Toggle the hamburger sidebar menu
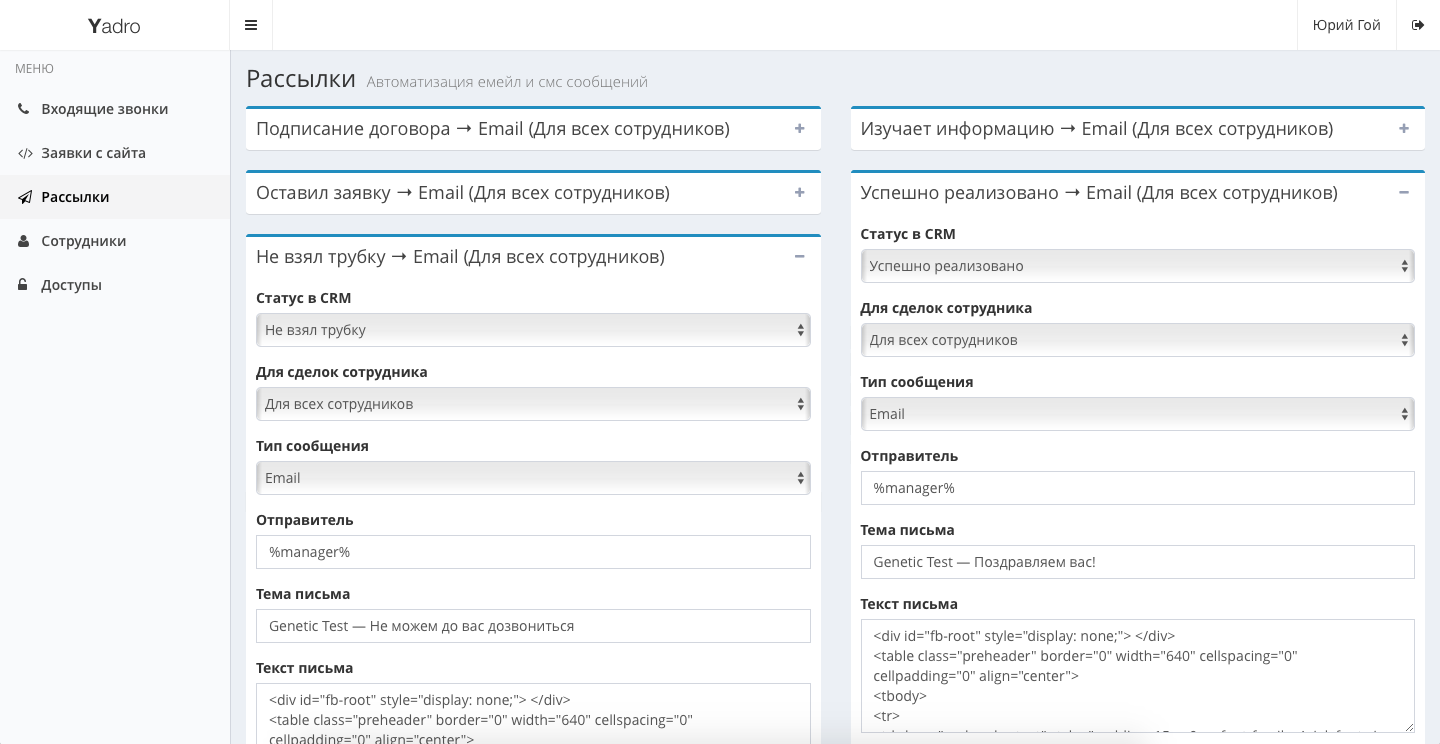The width and height of the screenshot is (1440, 744). click(x=251, y=25)
